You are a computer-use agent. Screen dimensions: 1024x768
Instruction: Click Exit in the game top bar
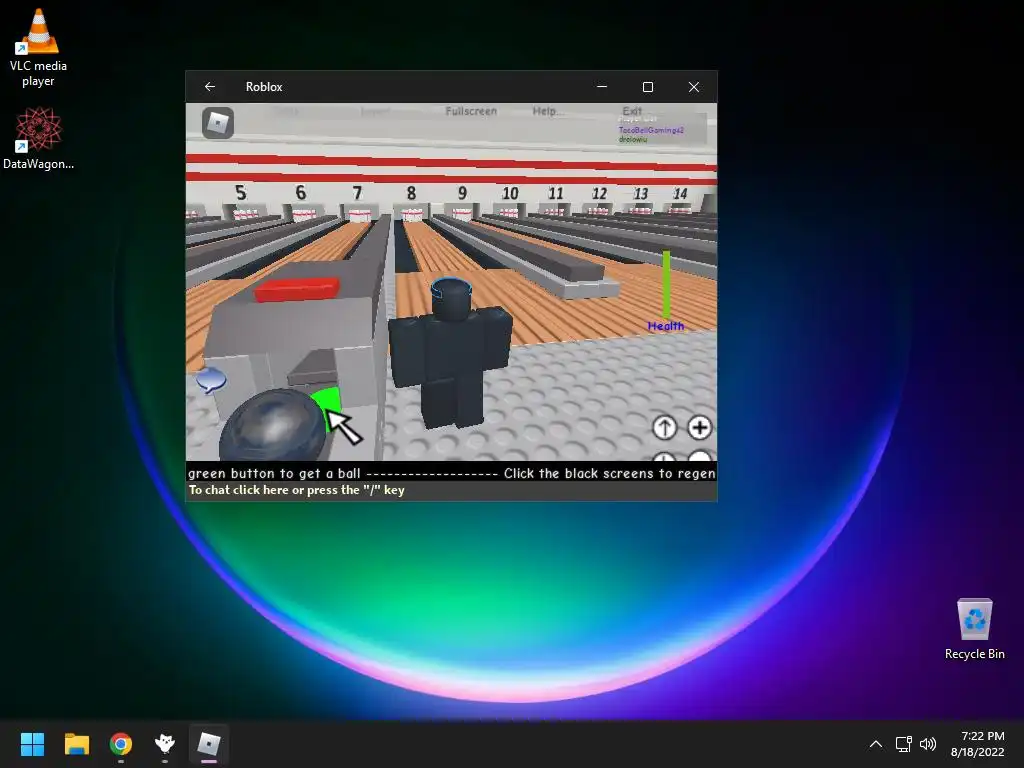click(x=632, y=110)
